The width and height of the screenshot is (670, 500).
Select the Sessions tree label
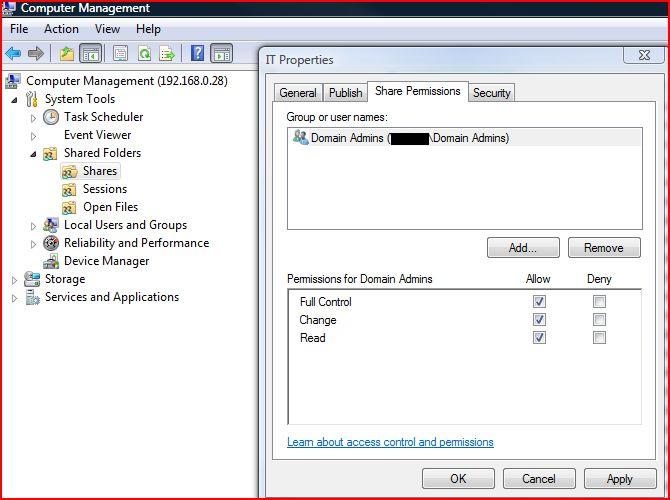tap(105, 189)
